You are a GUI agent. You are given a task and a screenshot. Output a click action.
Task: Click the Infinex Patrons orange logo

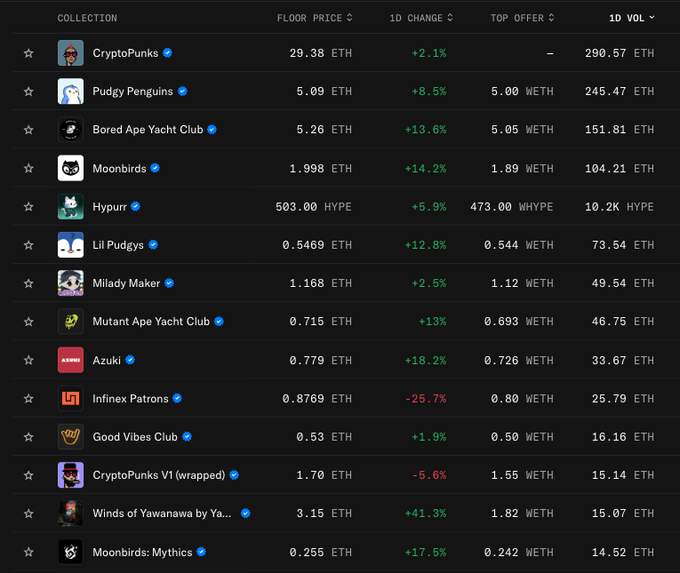70,398
